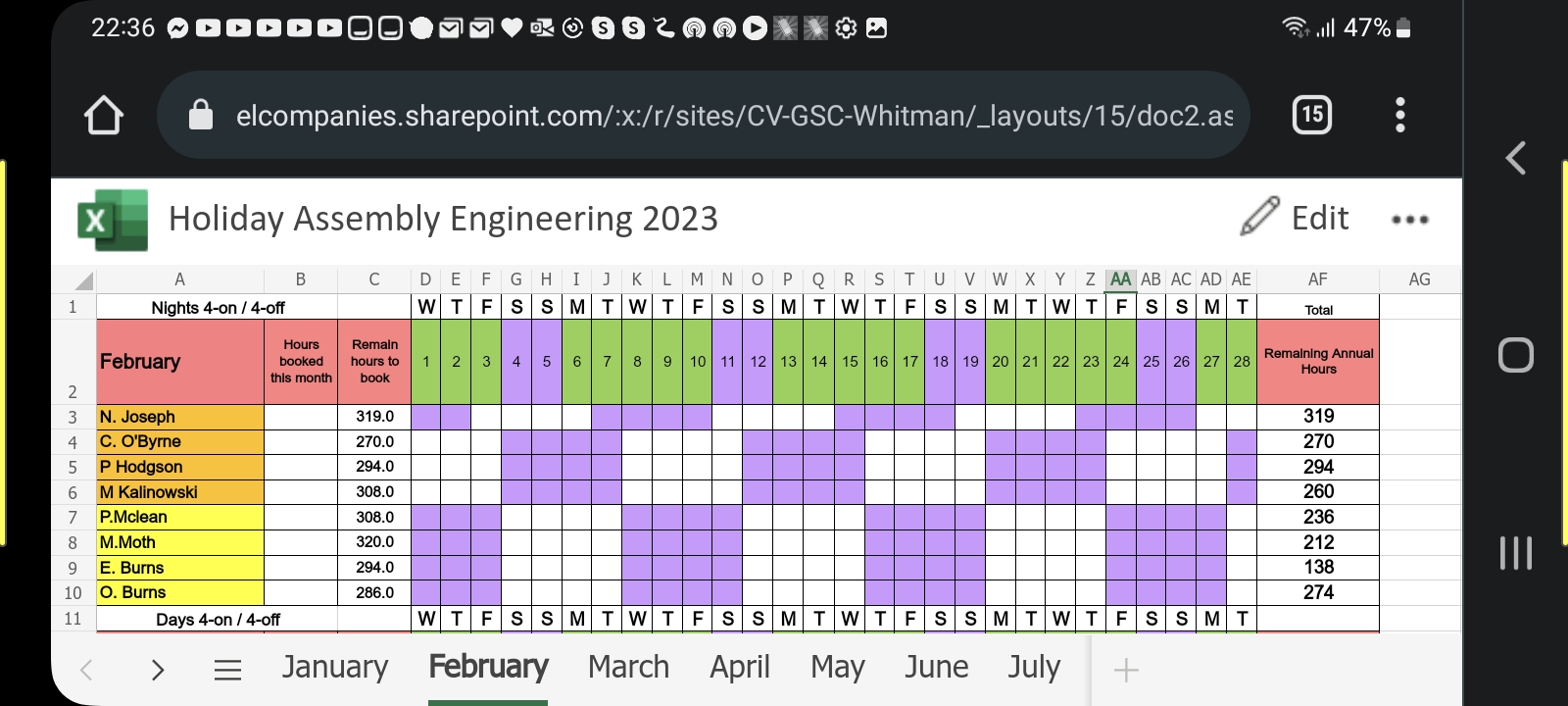Open the workbook more options ellipsis
The height and width of the screenshot is (706, 1568).
(1409, 220)
